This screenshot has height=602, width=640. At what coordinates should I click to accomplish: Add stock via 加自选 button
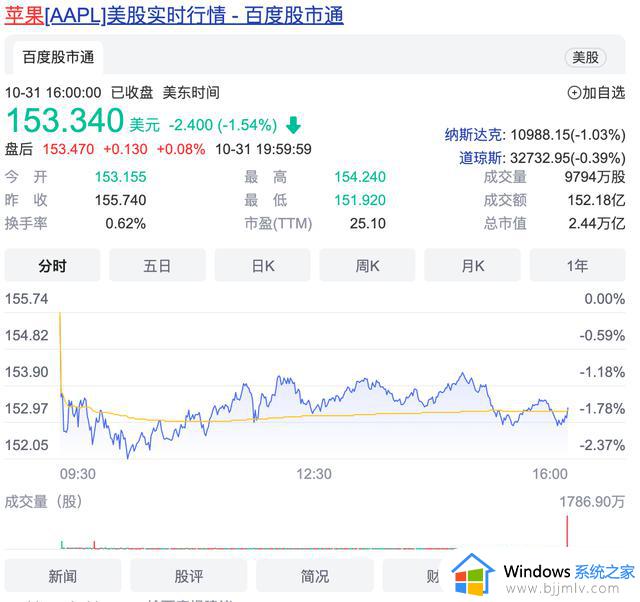point(596,93)
